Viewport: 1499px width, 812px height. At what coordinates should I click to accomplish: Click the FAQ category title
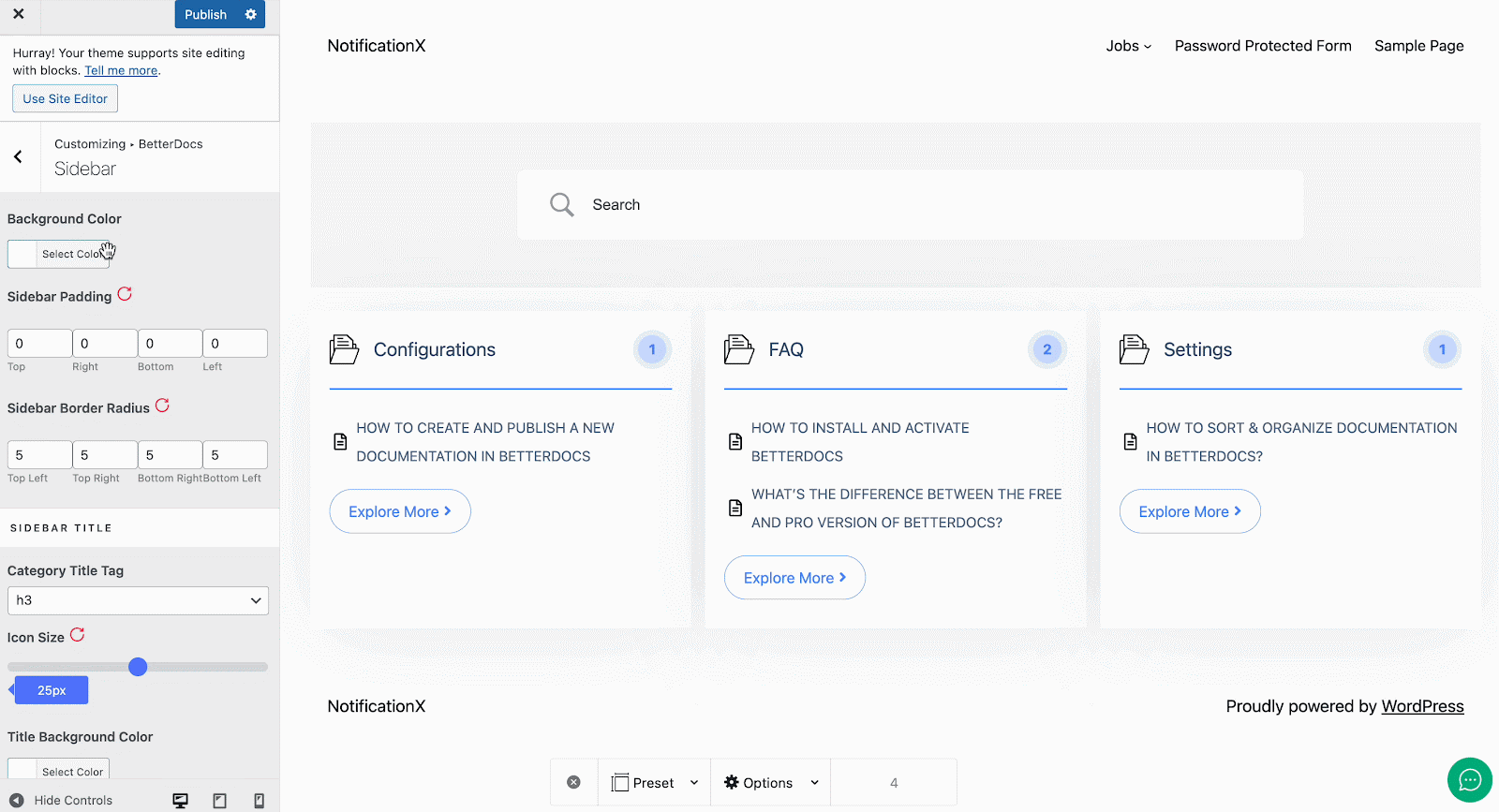pyautogui.click(x=786, y=349)
